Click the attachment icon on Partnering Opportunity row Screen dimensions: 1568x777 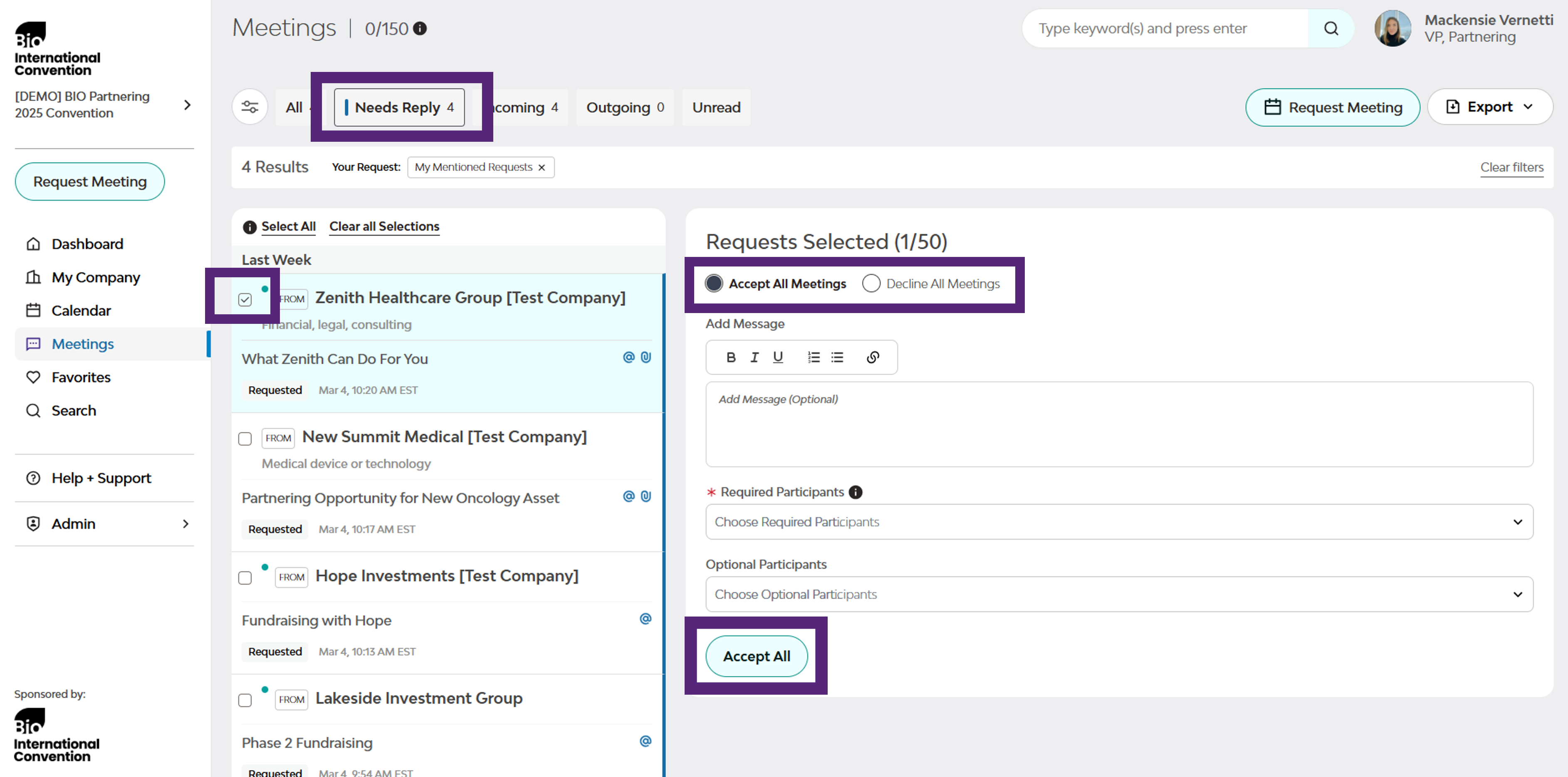(x=646, y=496)
